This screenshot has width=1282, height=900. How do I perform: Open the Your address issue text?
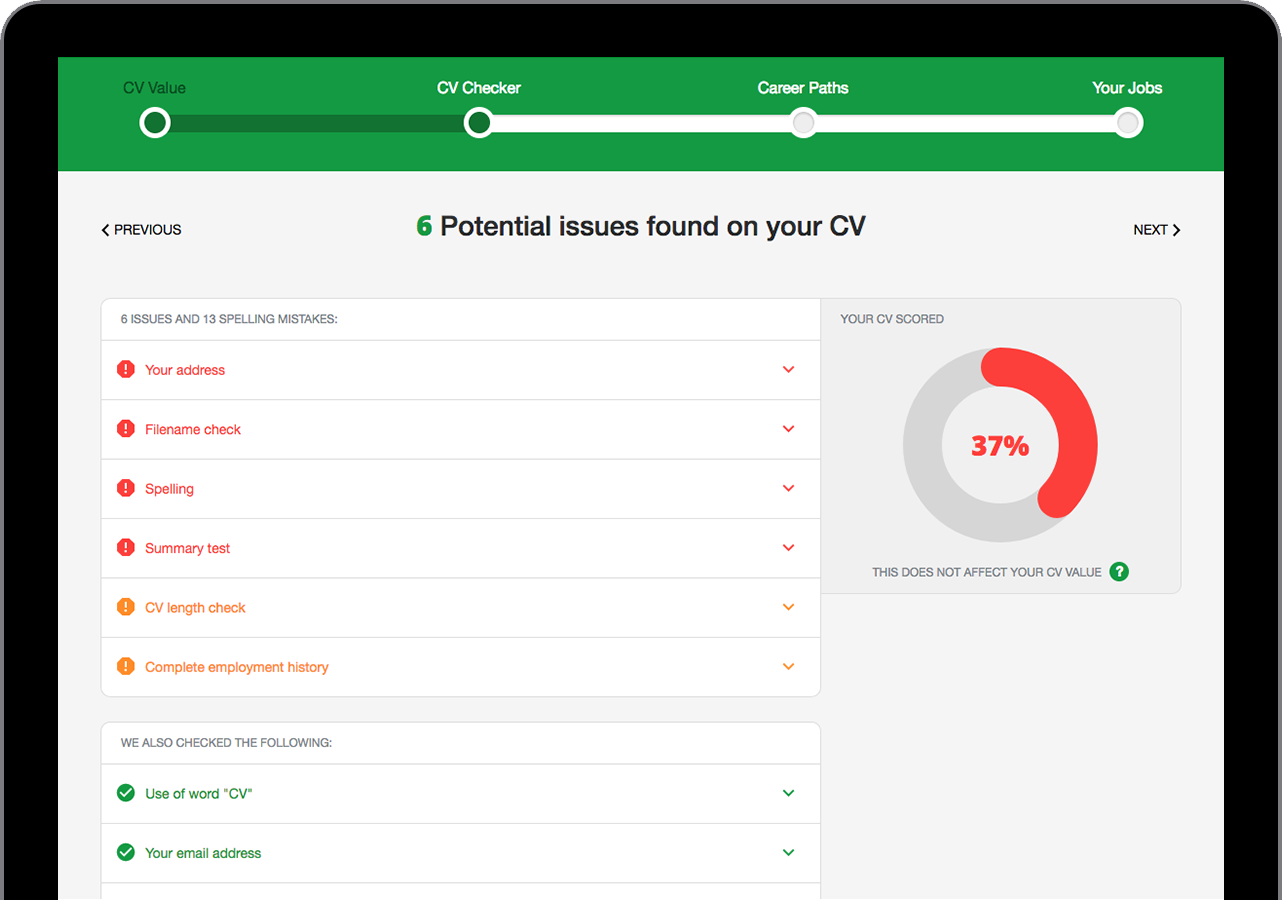pos(185,370)
